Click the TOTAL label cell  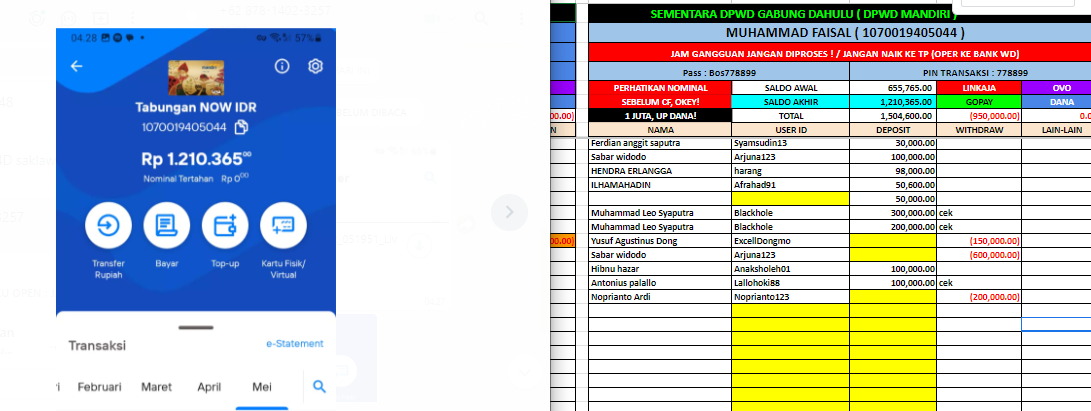tap(790, 116)
